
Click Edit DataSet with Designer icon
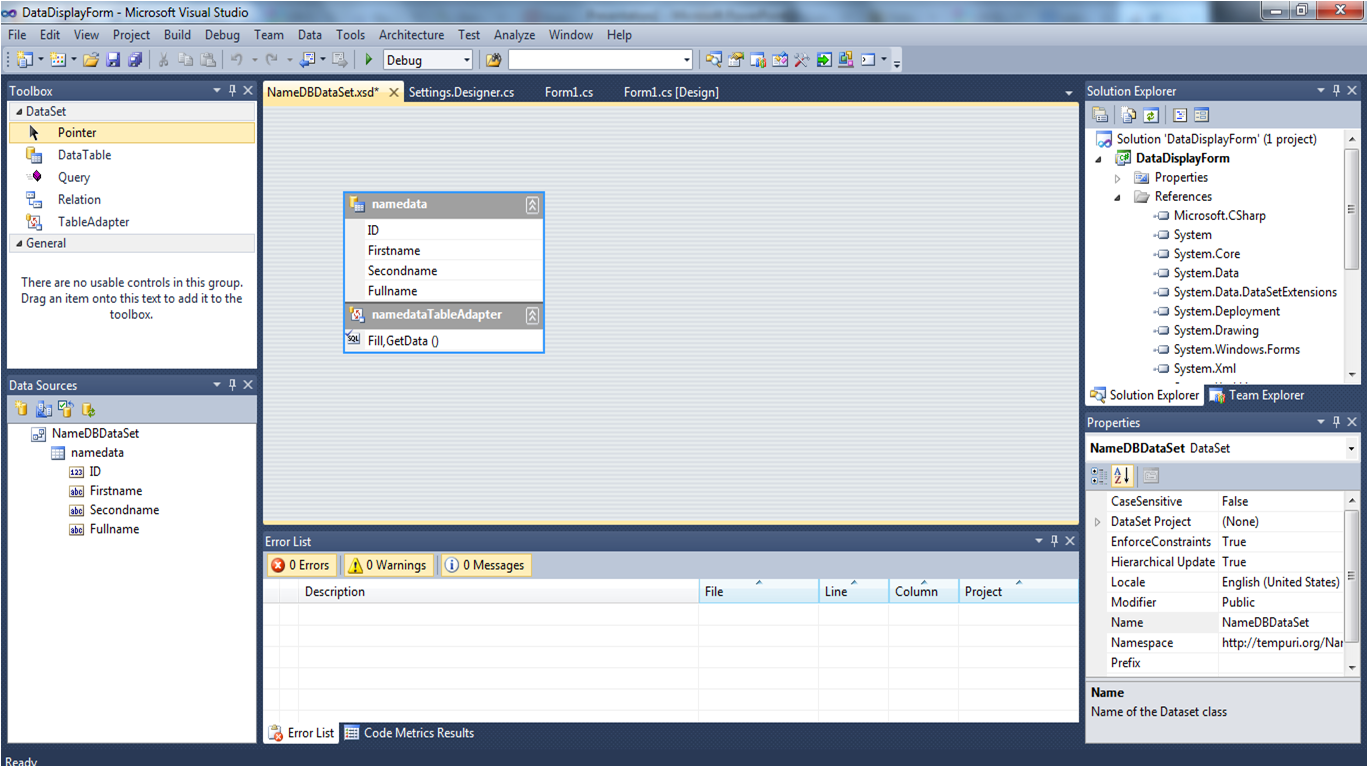coord(44,409)
